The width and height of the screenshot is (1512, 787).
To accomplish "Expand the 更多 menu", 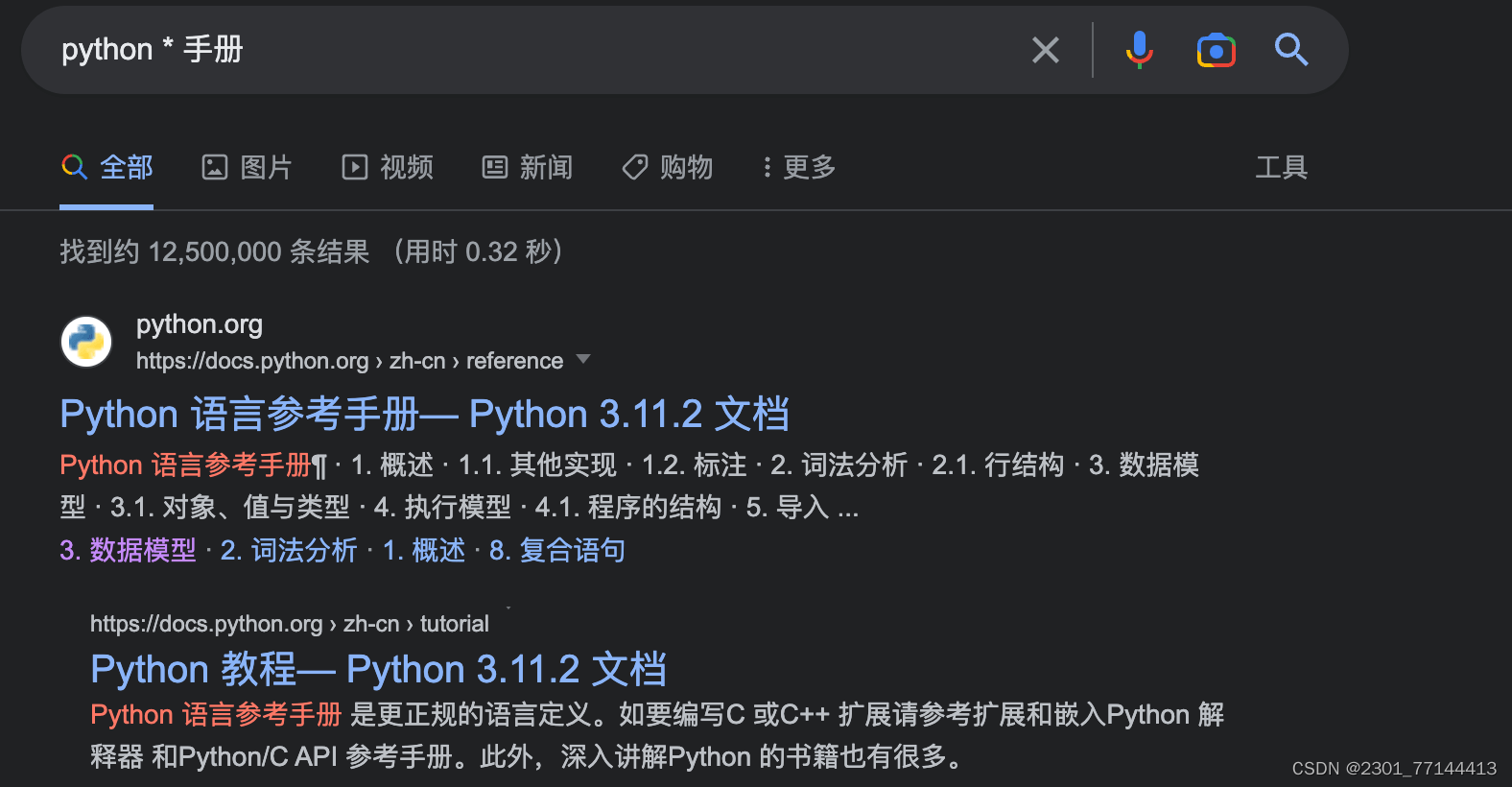I will click(798, 168).
